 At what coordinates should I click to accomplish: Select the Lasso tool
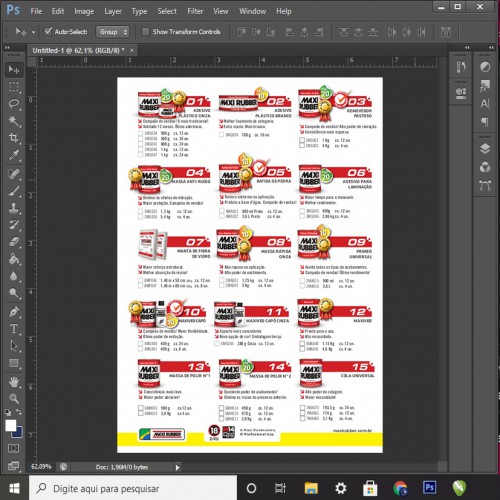pos(14,104)
